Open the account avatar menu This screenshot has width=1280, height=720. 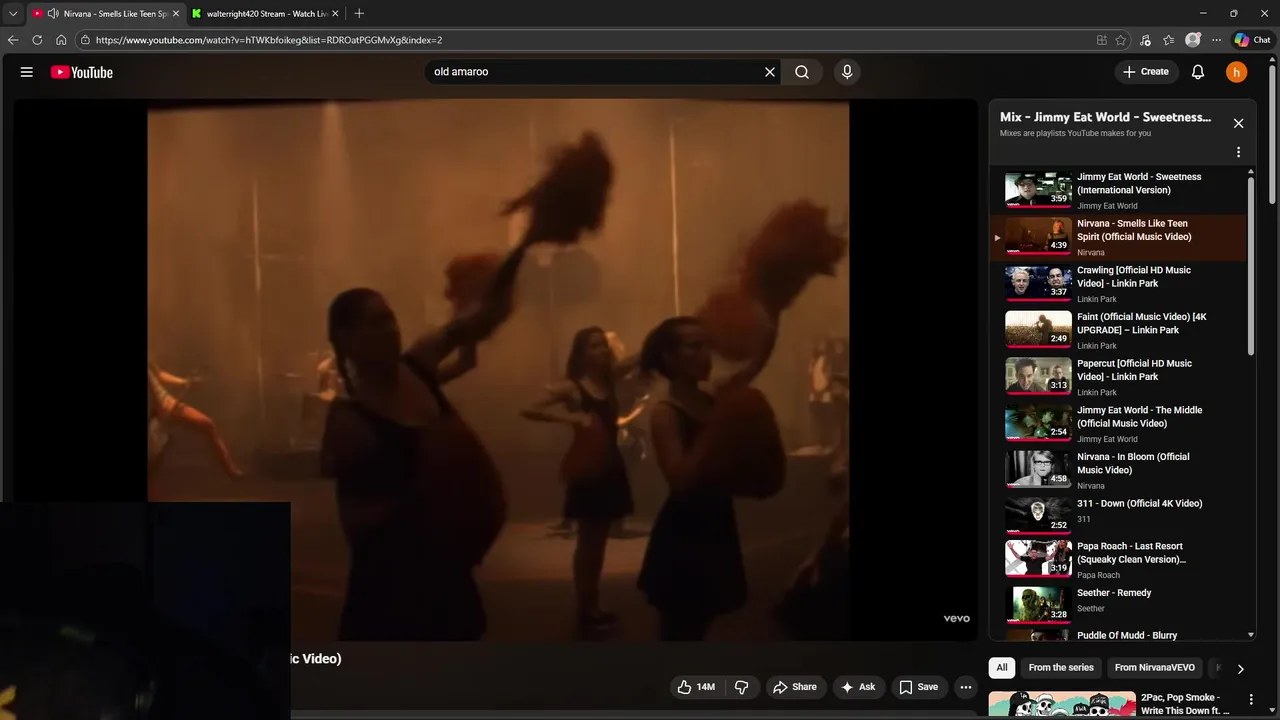point(1237,72)
